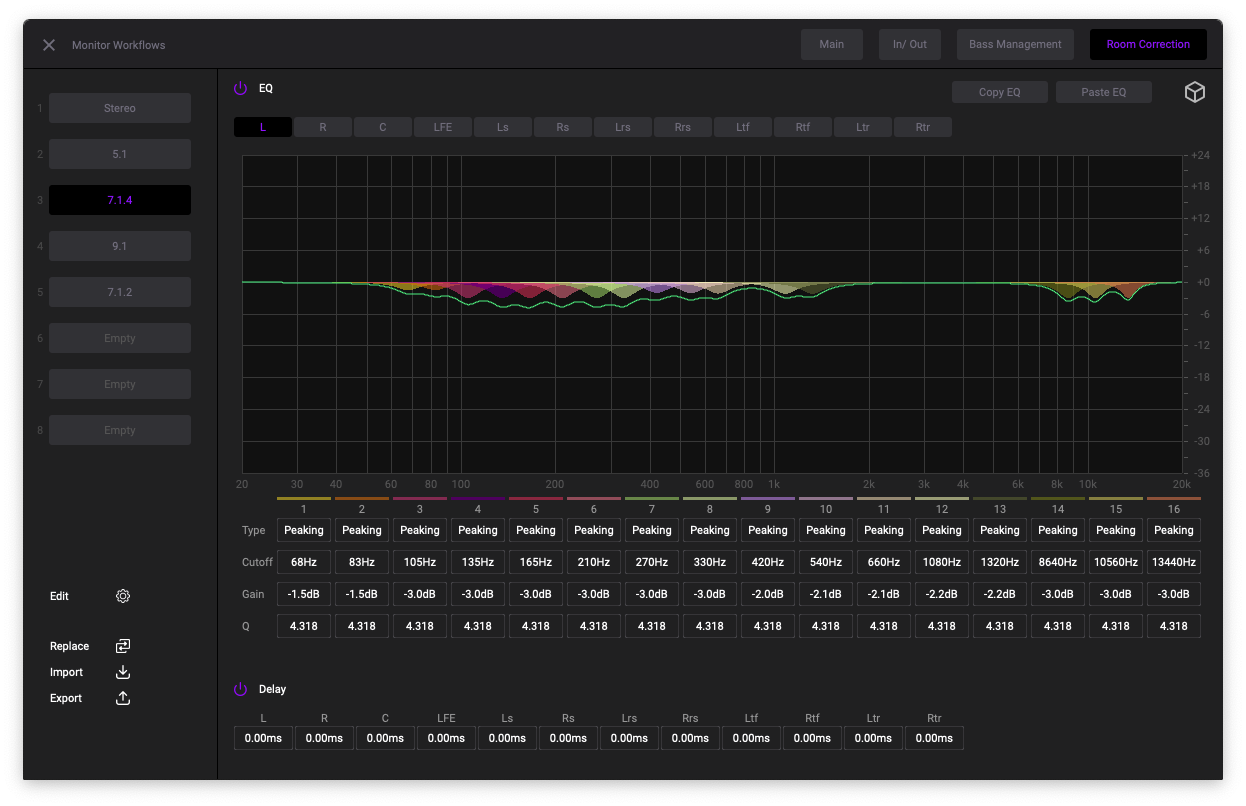Image resolution: width=1246 pixels, height=806 pixels.
Task: Click the Export upload icon
Action: [123, 698]
